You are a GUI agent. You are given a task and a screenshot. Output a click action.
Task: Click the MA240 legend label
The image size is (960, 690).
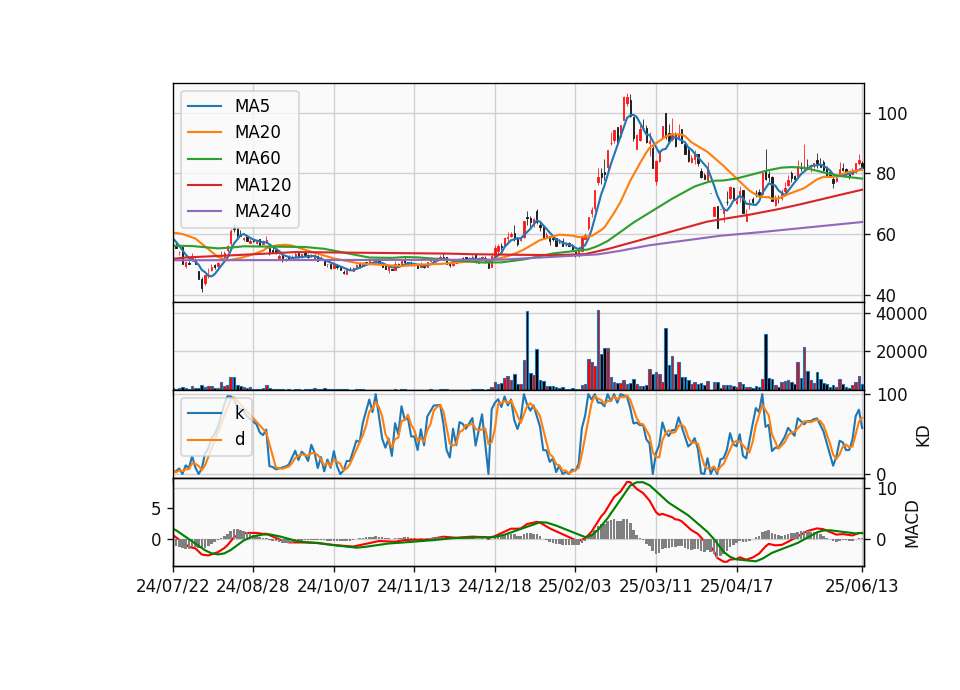coord(263,211)
